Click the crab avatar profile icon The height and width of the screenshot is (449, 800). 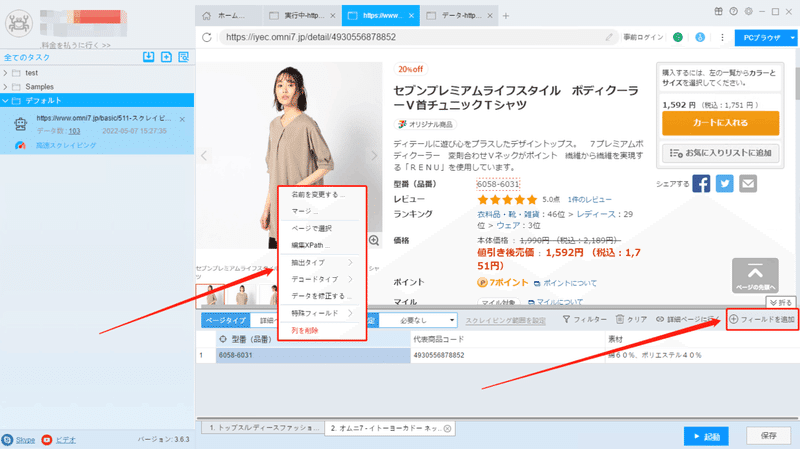(x=19, y=23)
